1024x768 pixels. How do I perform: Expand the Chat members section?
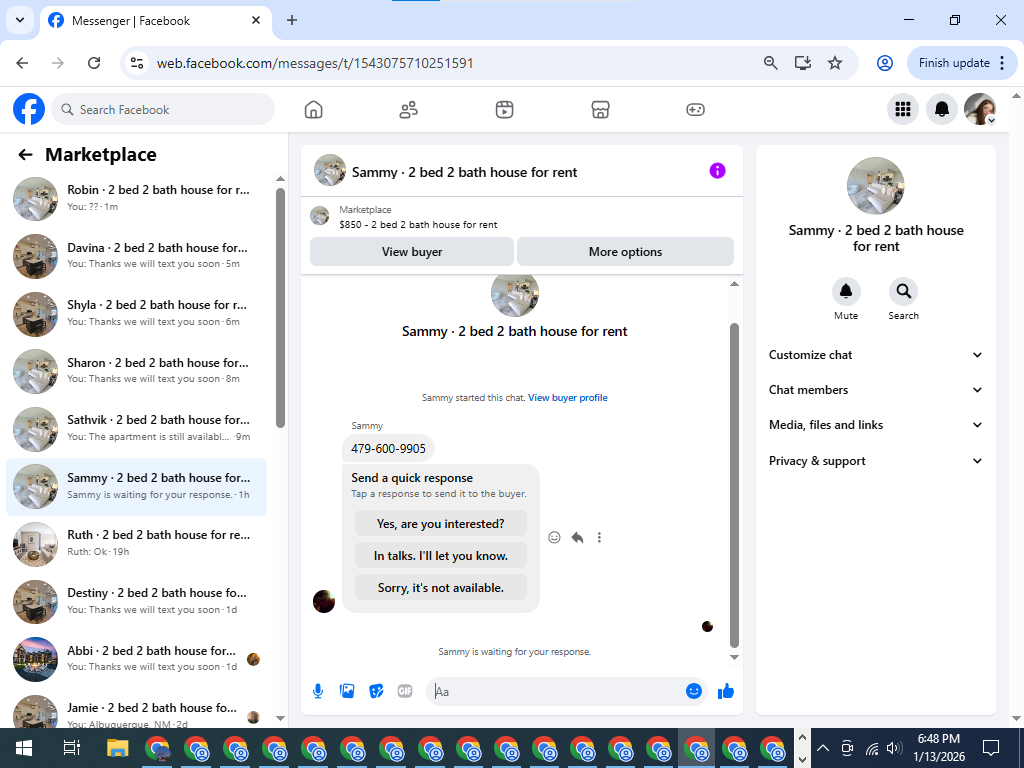coord(875,390)
